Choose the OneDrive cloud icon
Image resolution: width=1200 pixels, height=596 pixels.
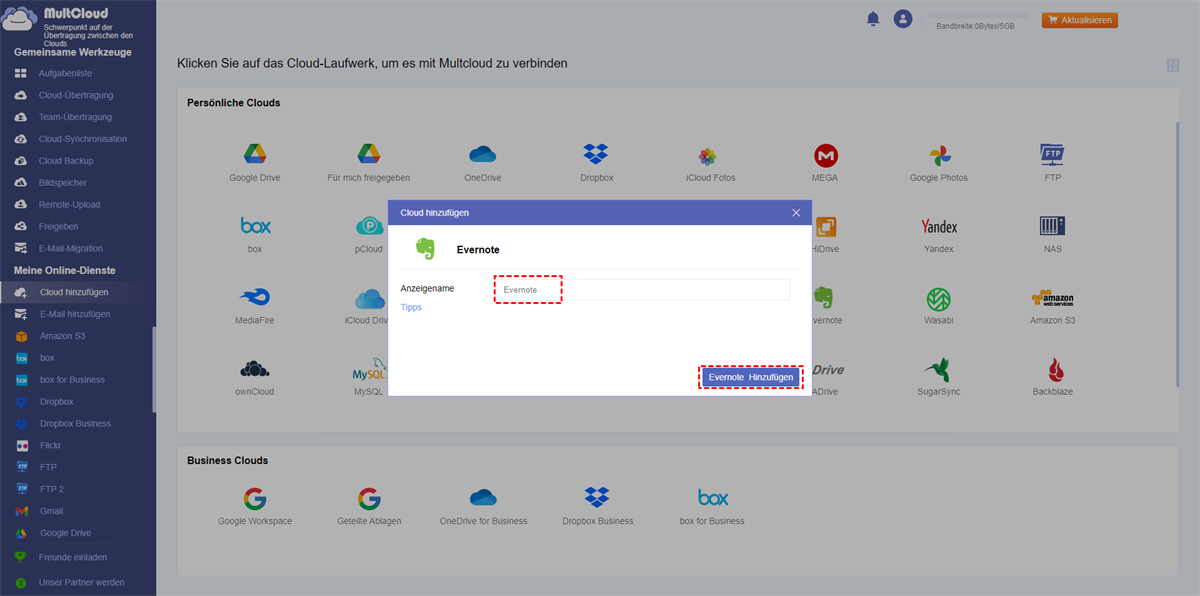[x=483, y=155]
